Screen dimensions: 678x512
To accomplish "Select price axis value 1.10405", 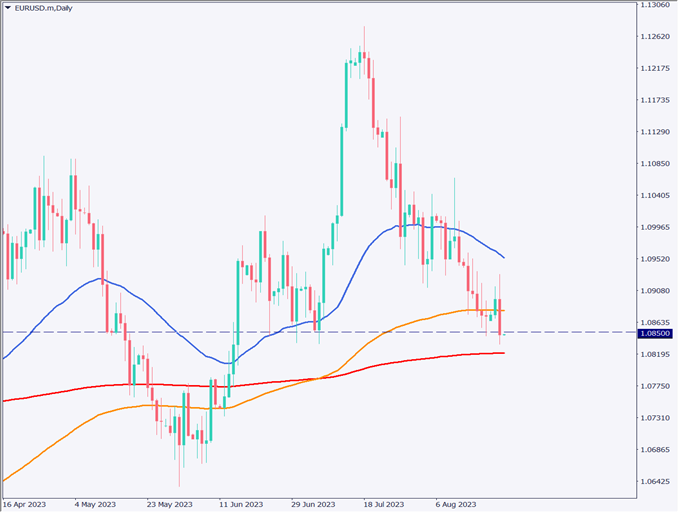I will [x=655, y=195].
